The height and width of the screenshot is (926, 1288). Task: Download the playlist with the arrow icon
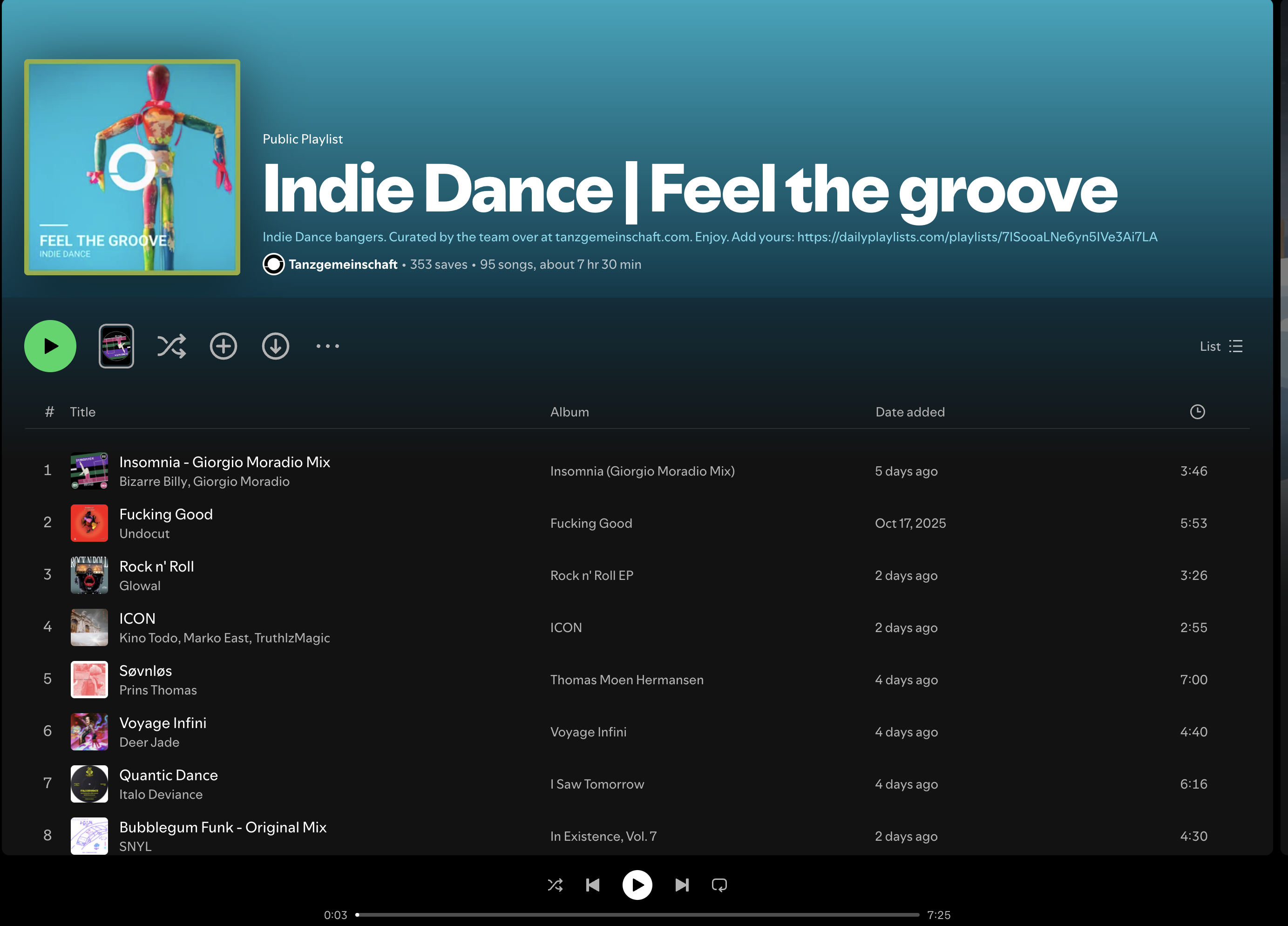(x=275, y=346)
